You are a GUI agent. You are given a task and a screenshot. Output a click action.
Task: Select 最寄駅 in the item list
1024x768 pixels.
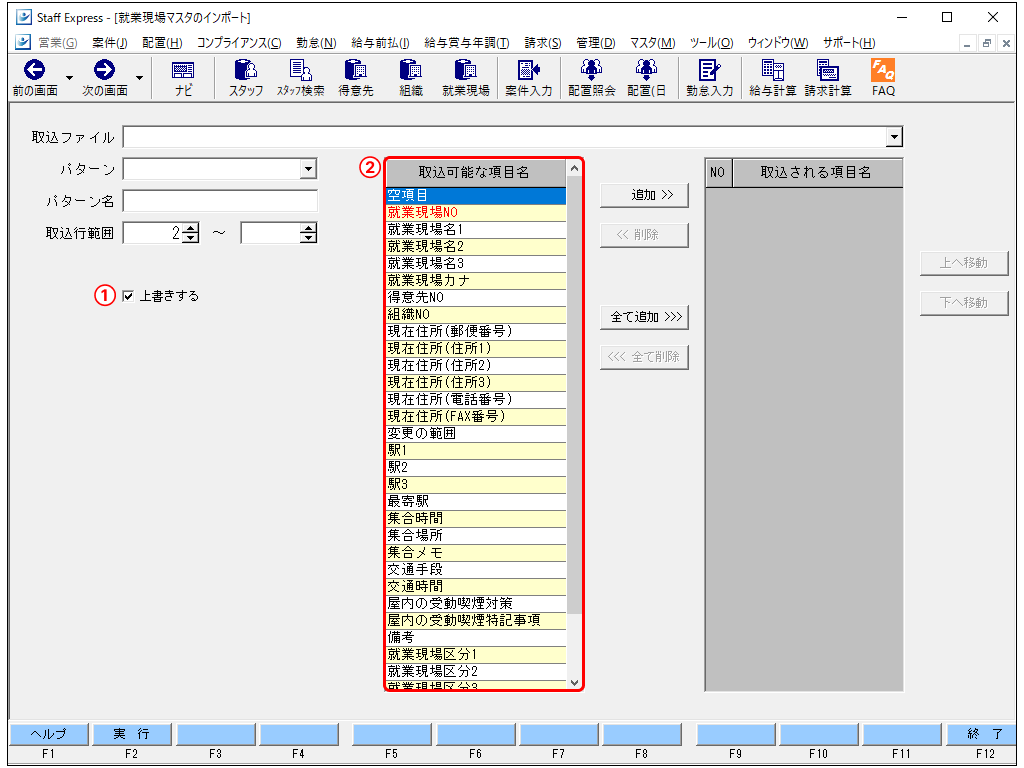pyautogui.click(x=476, y=501)
